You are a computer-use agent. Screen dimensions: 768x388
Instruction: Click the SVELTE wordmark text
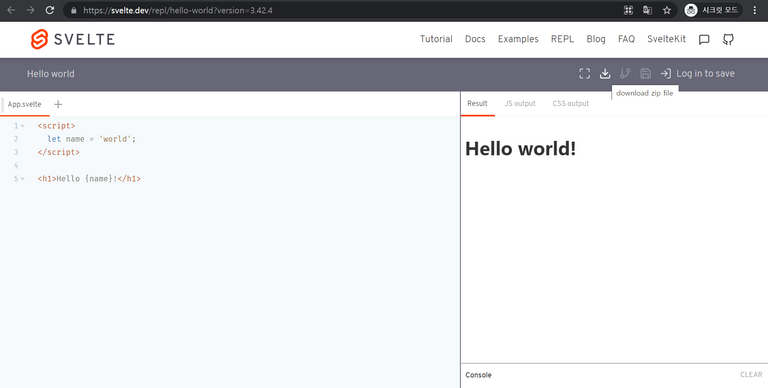(84, 39)
